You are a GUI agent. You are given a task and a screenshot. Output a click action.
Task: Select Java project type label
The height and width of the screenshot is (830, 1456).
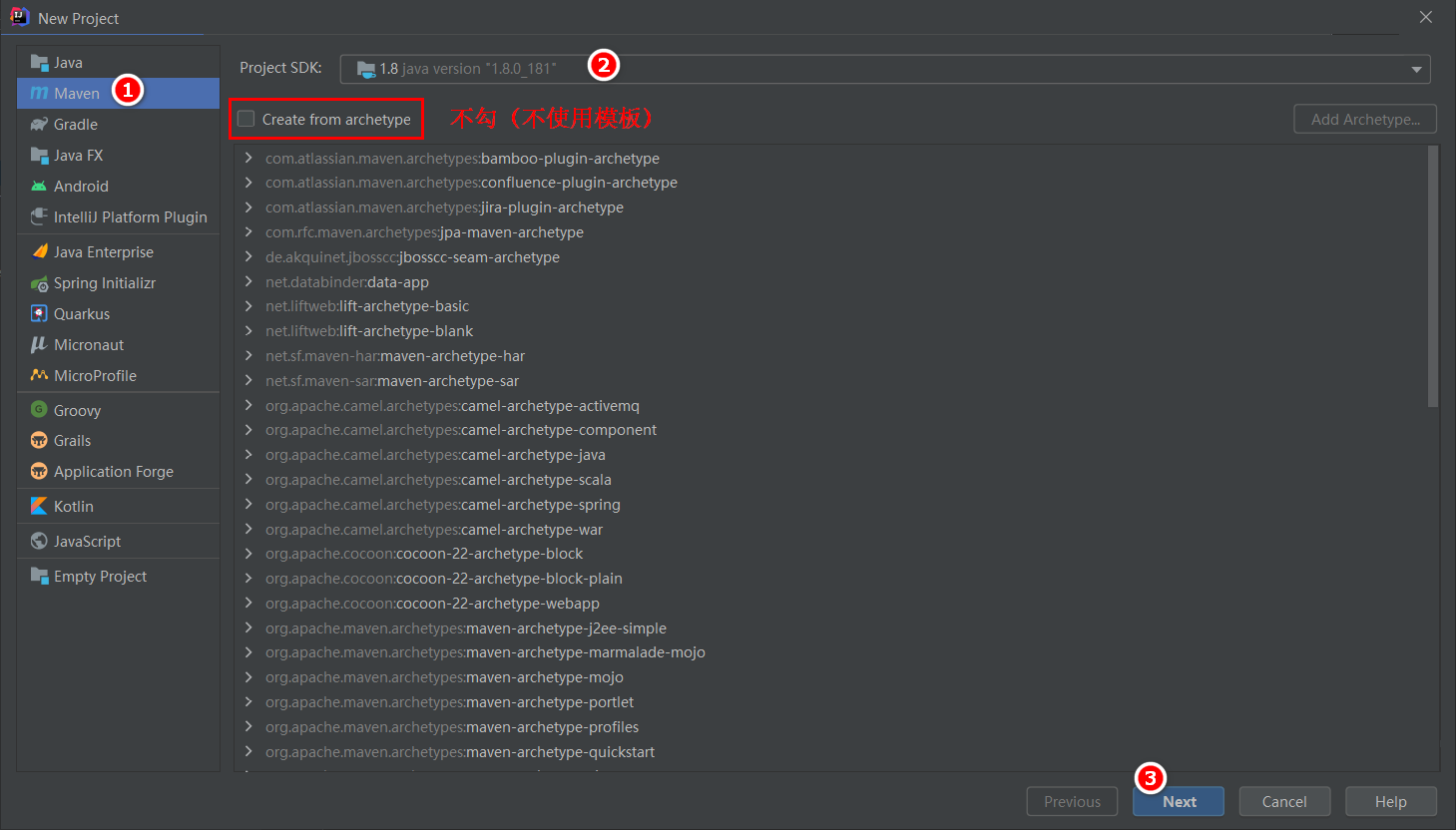tap(68, 63)
